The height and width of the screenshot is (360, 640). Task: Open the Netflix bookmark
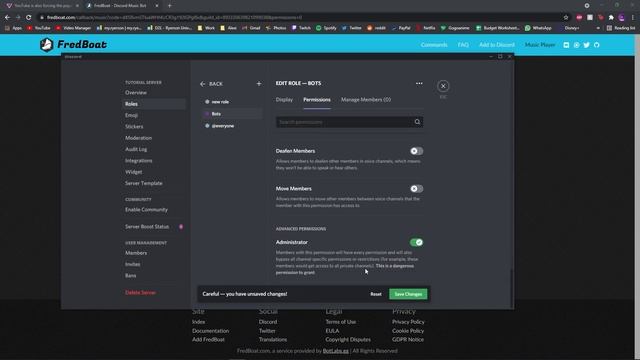pyautogui.click(x=426, y=28)
